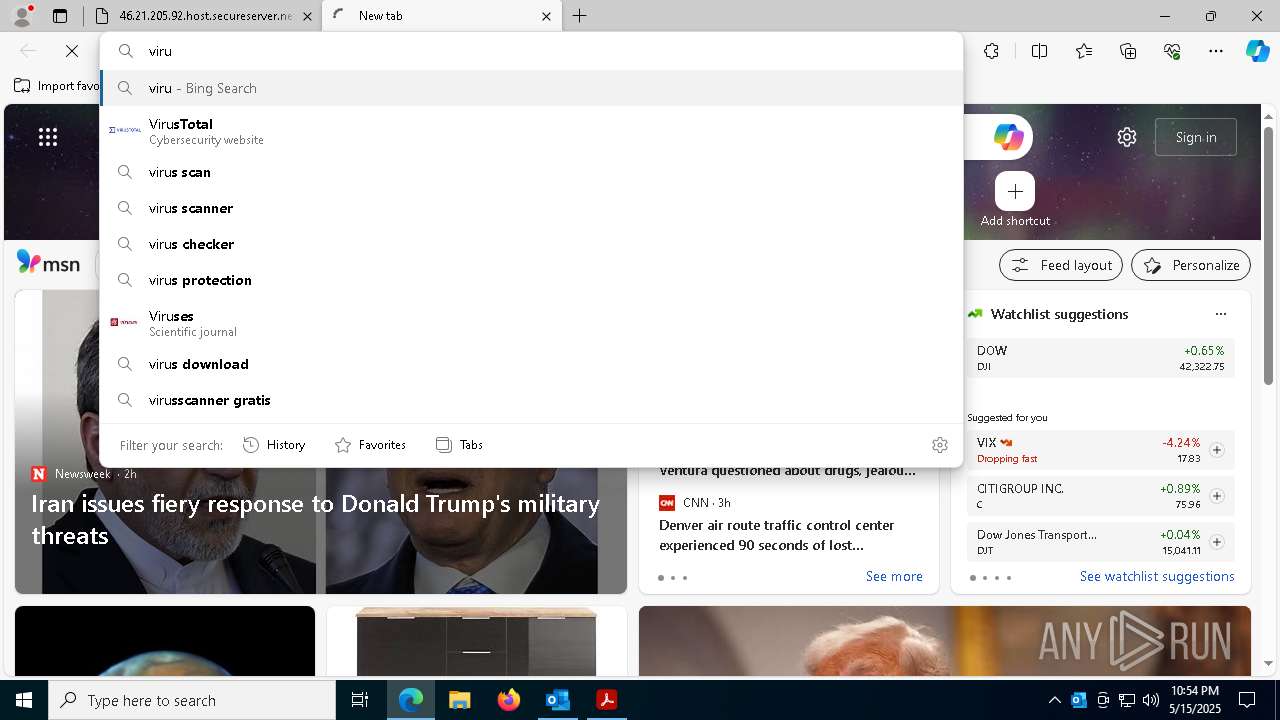Viewport: 1280px width, 720px height.
Task: Click the address bar containing 'viru'
Action: pyautogui.click(x=531, y=51)
